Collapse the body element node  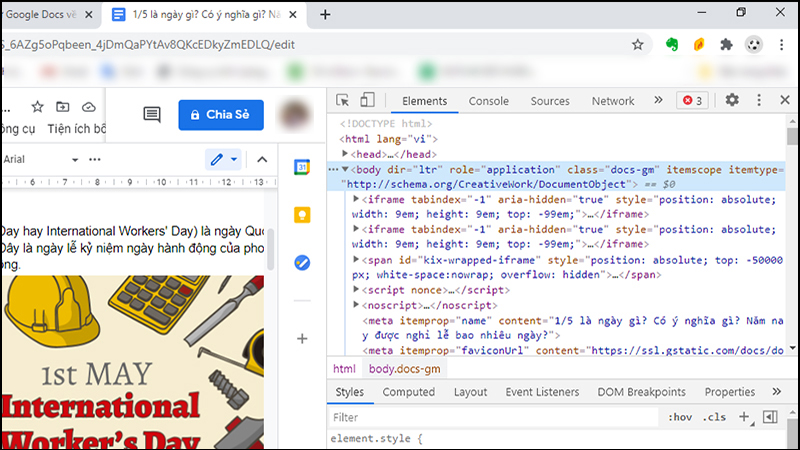coord(345,169)
